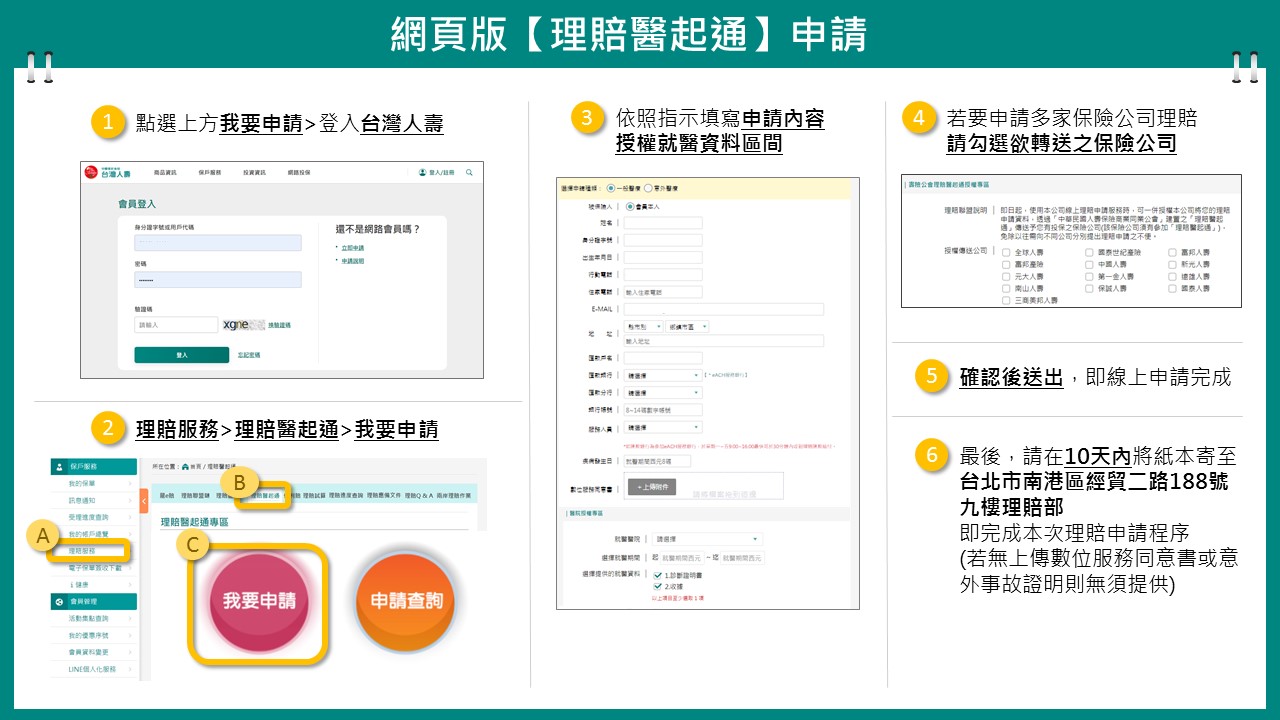
Task: Check 國泰世紀產險 company checkbox
Action: click(x=1089, y=252)
